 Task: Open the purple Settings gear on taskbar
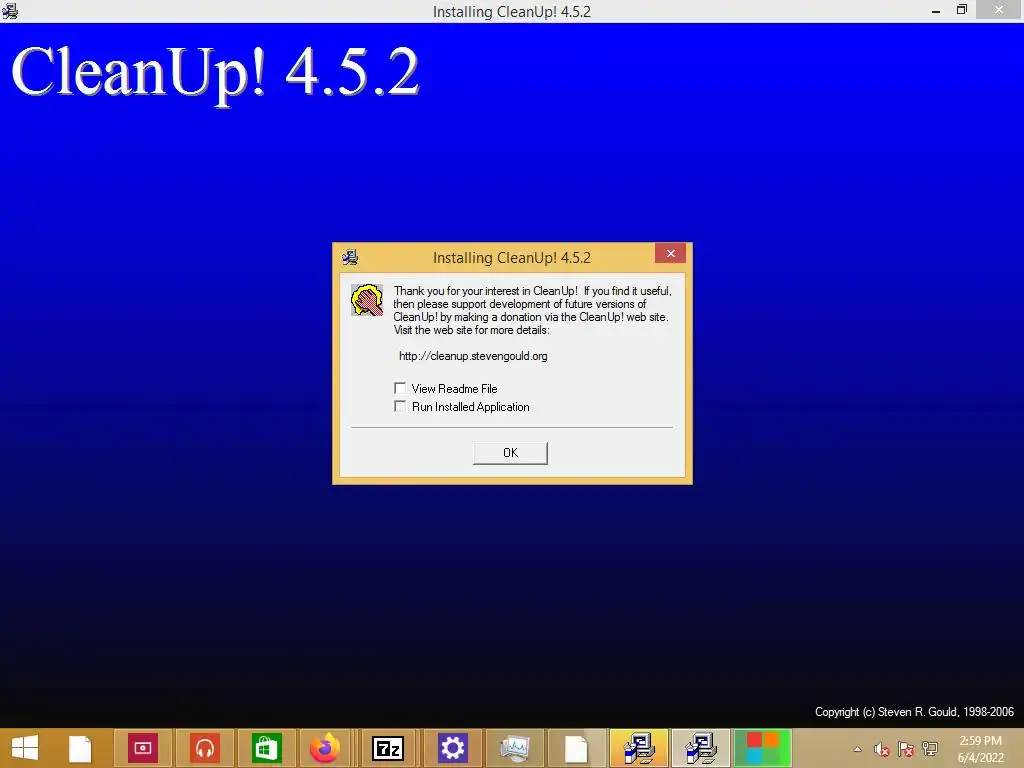[x=452, y=748]
